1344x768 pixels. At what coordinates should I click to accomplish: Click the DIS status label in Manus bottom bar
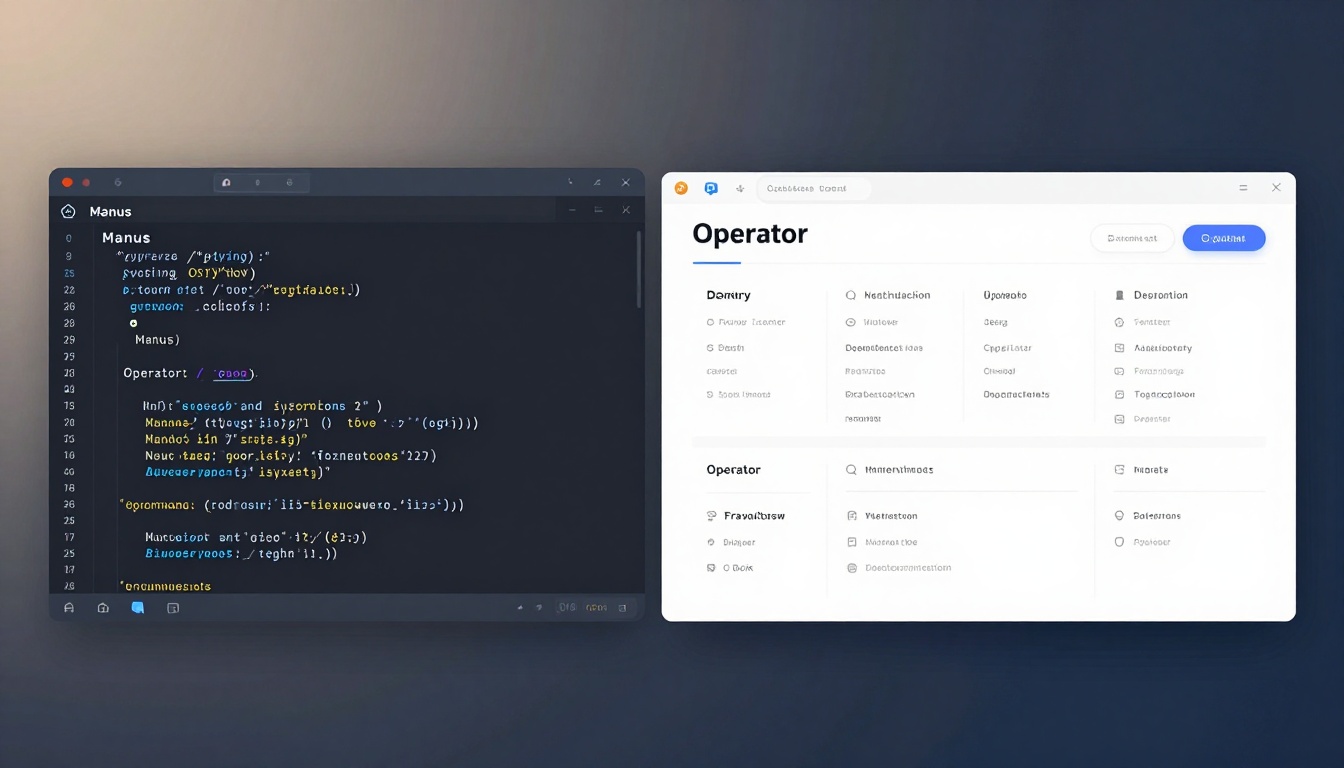click(567, 607)
